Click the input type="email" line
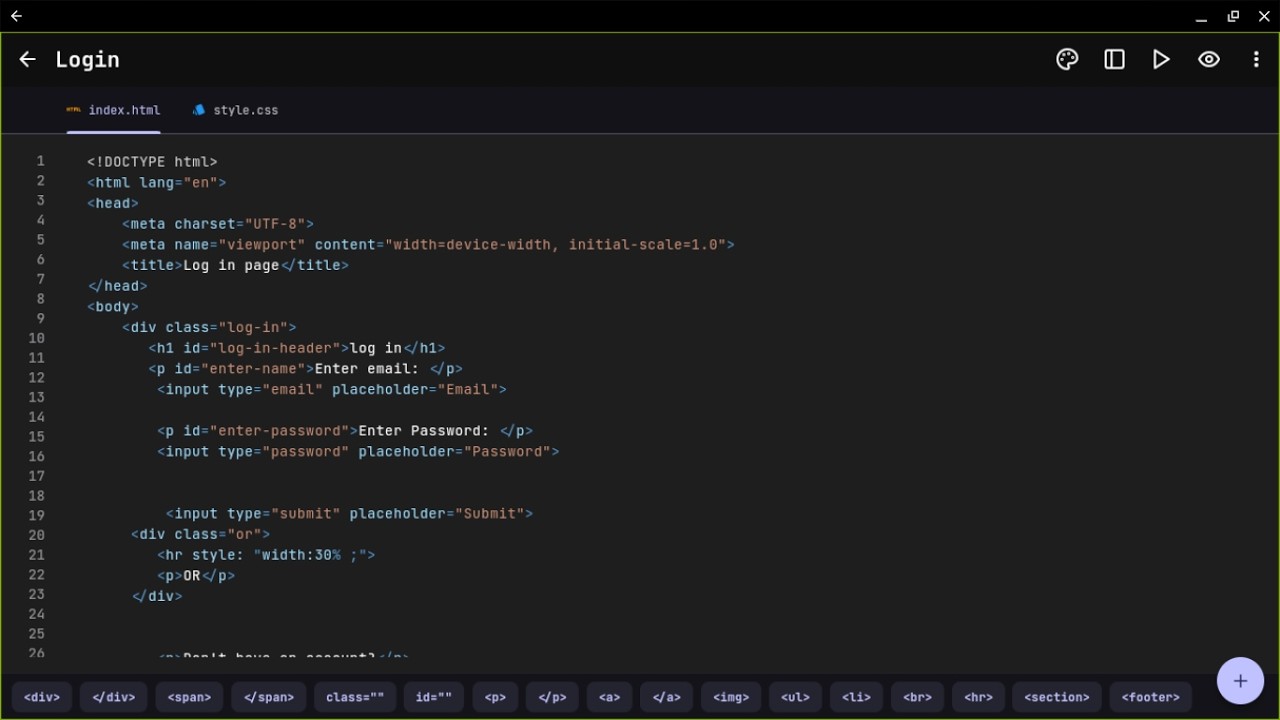The height and width of the screenshot is (720, 1280). point(332,390)
